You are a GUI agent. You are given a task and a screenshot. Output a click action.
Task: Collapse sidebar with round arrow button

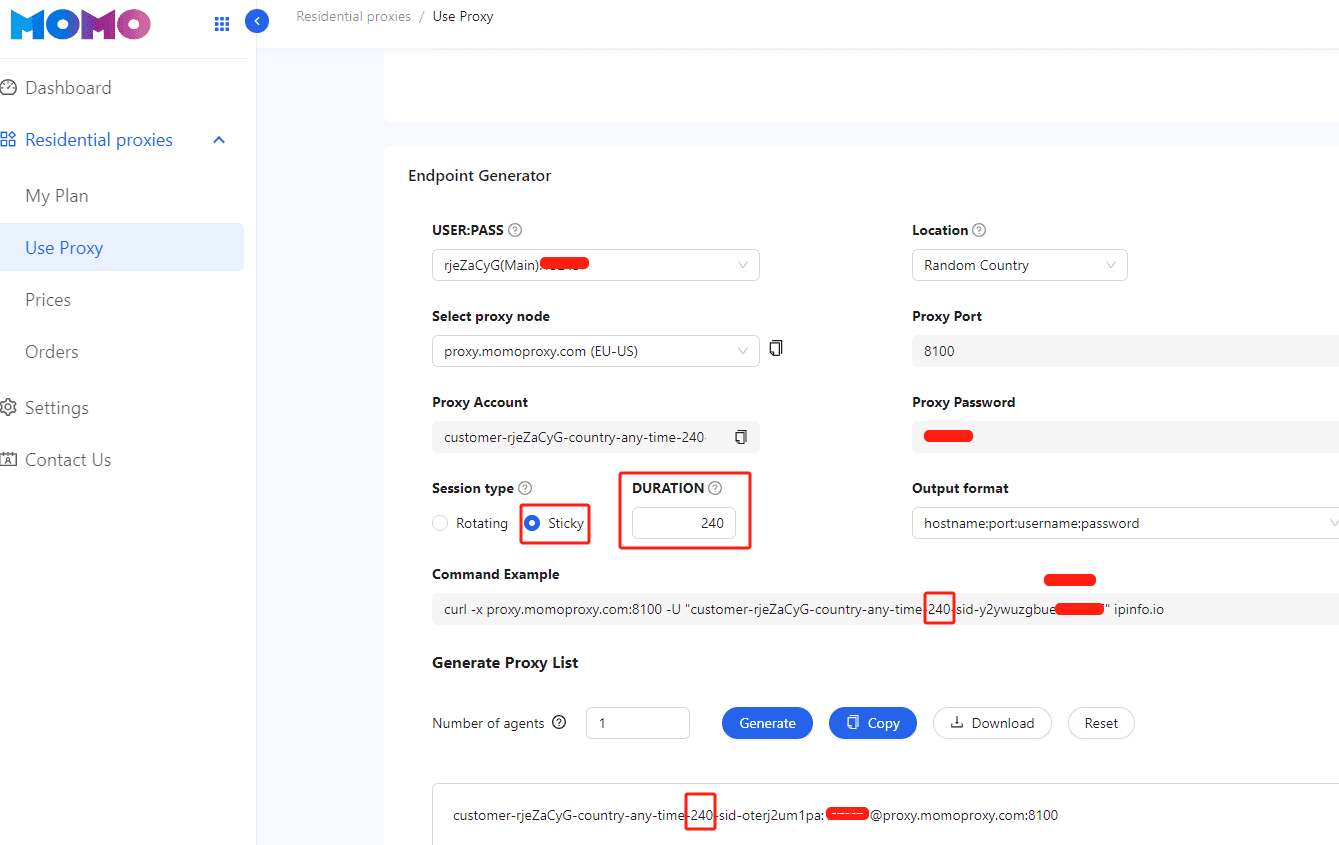pos(257,21)
